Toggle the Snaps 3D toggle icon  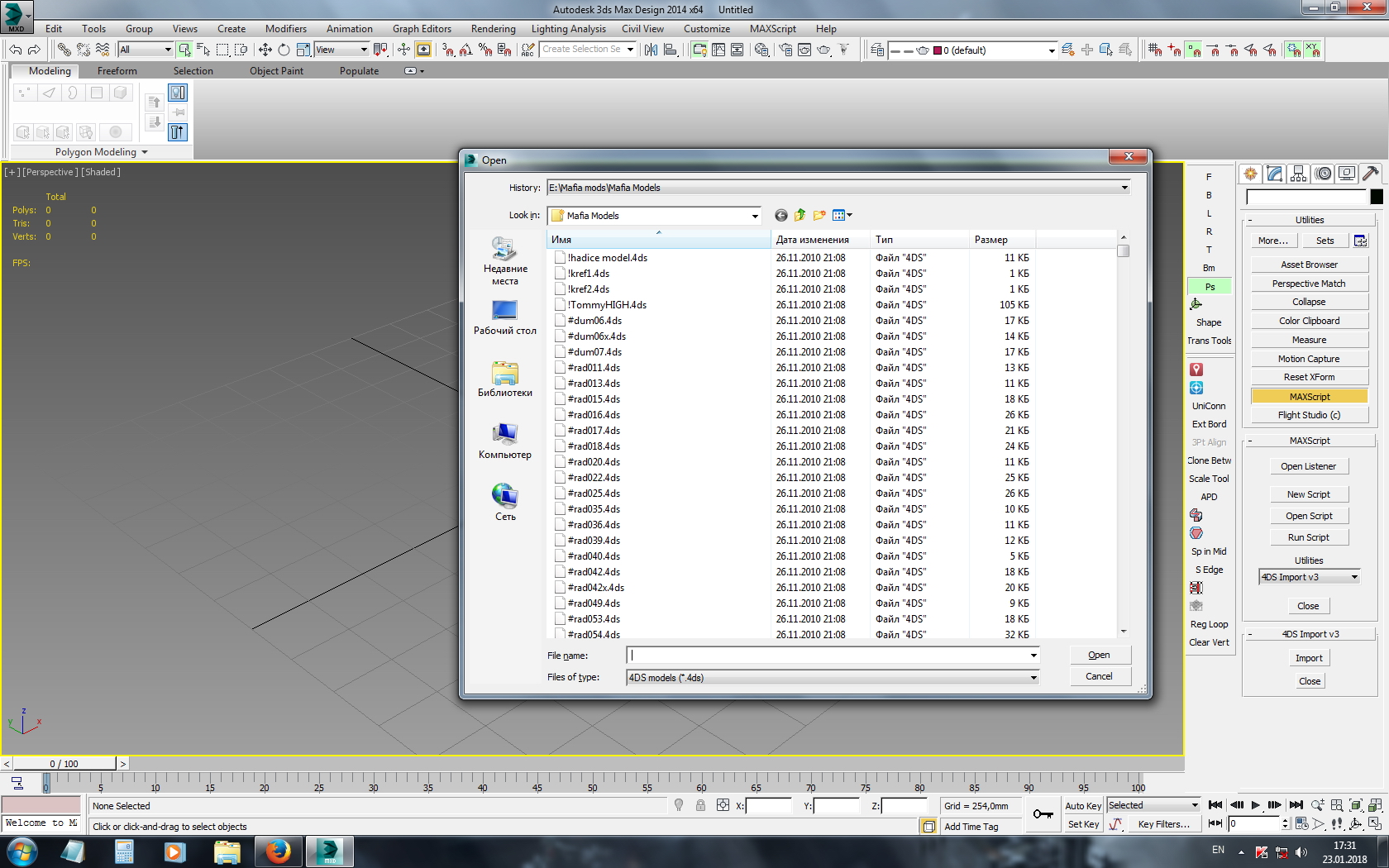click(447, 50)
